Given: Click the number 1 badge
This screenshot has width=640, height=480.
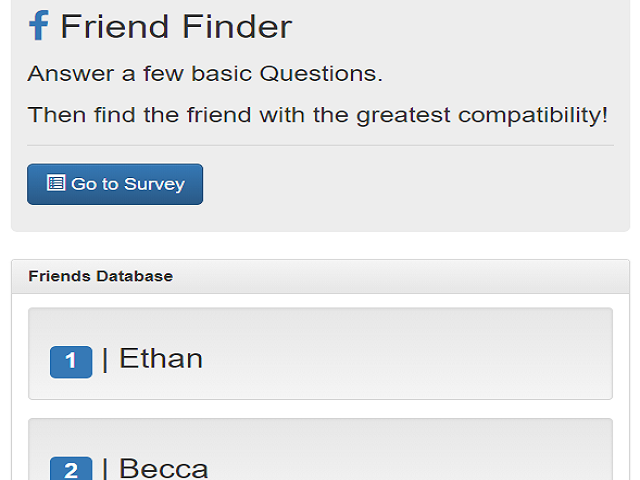Looking at the screenshot, I should [x=71, y=361].
